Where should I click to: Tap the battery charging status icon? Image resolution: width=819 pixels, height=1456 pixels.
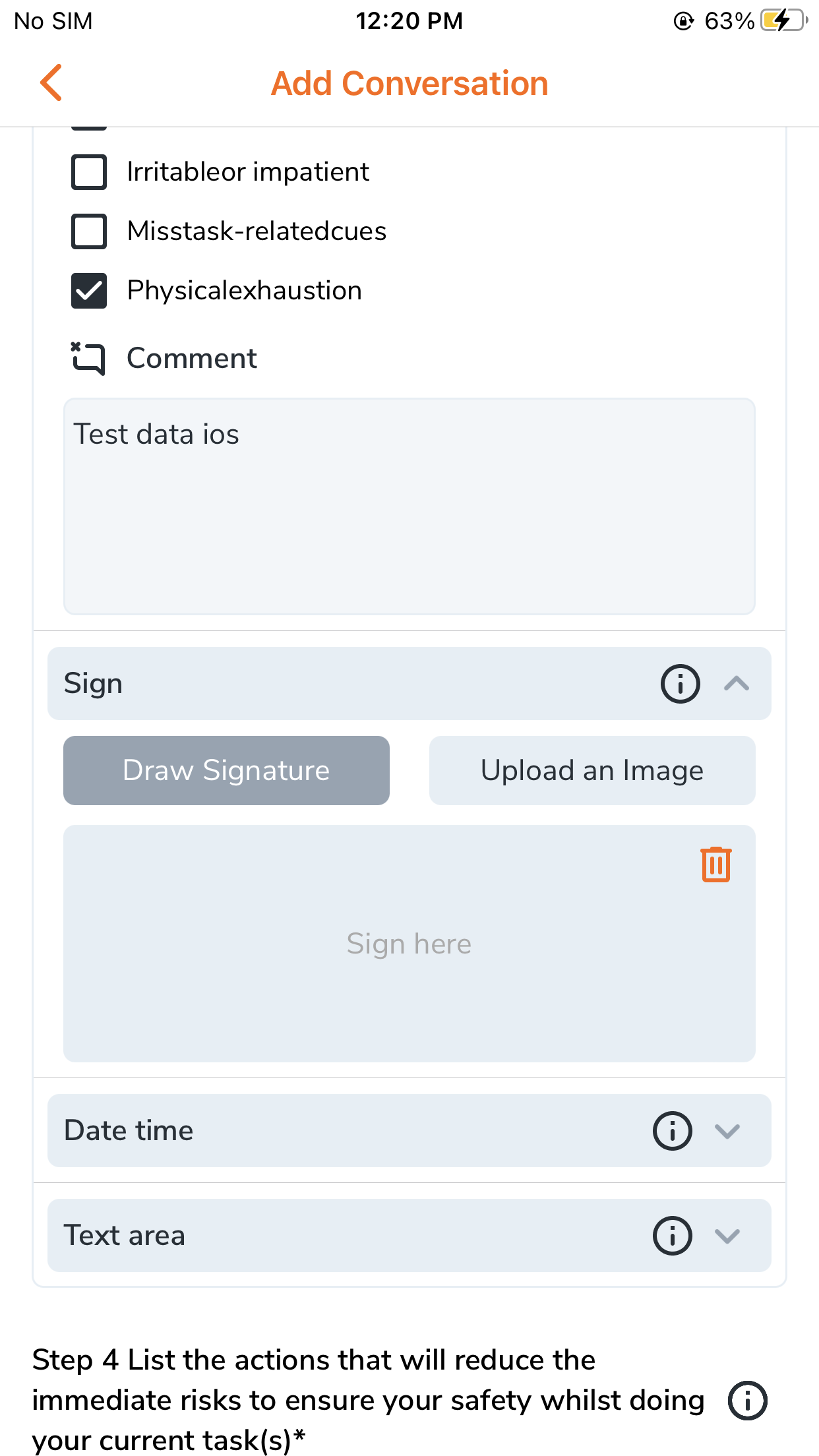[783, 21]
